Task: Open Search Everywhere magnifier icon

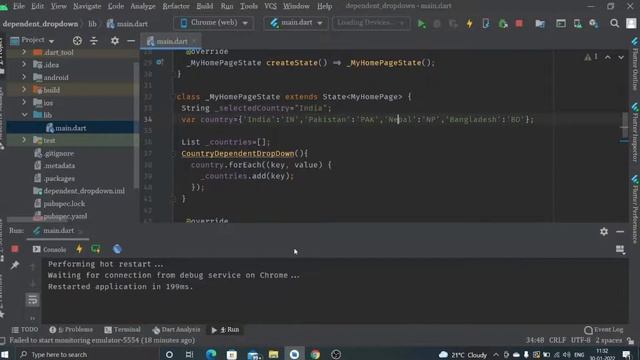Action: coord(614,24)
